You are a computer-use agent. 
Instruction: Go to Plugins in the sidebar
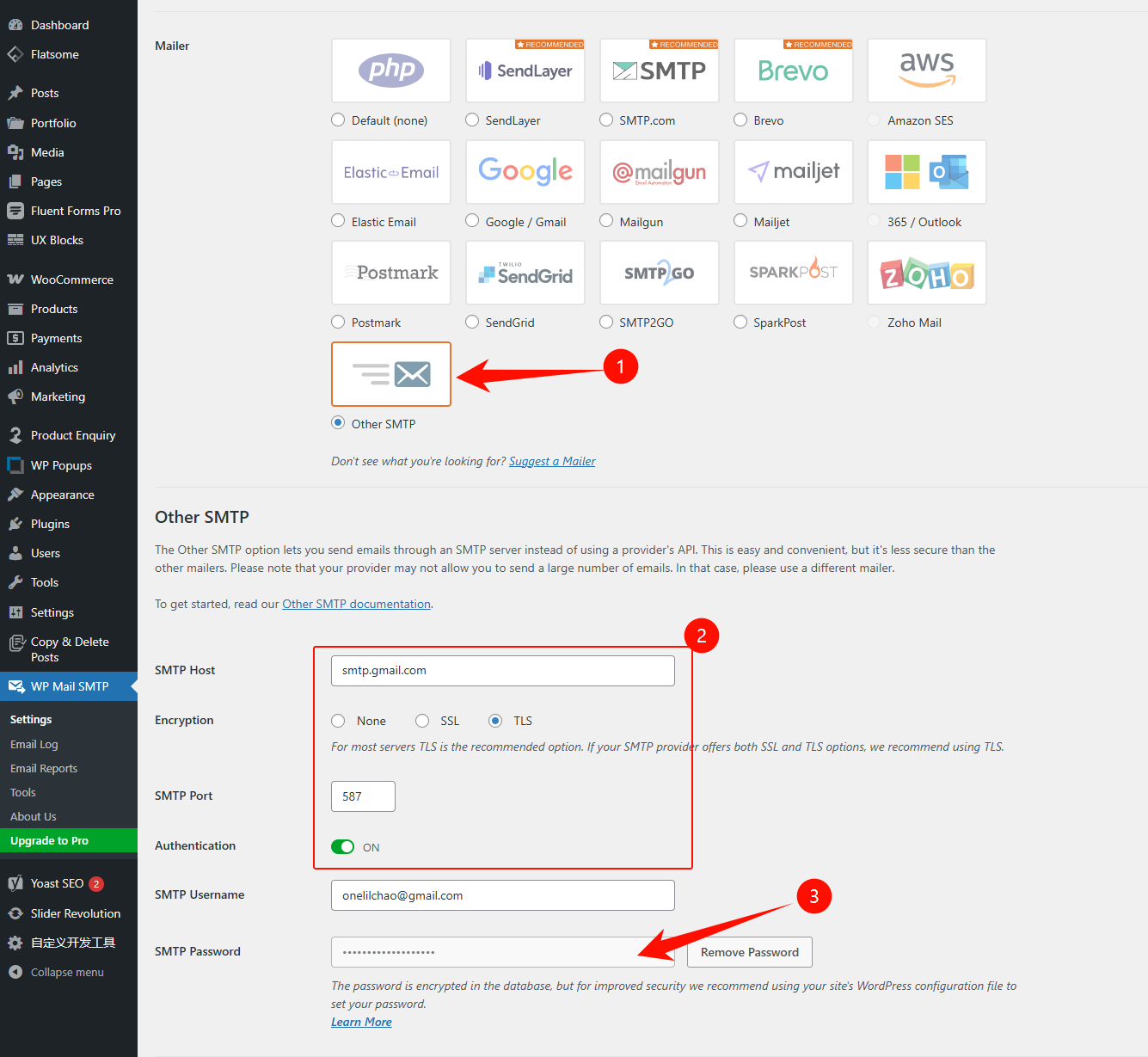click(50, 524)
